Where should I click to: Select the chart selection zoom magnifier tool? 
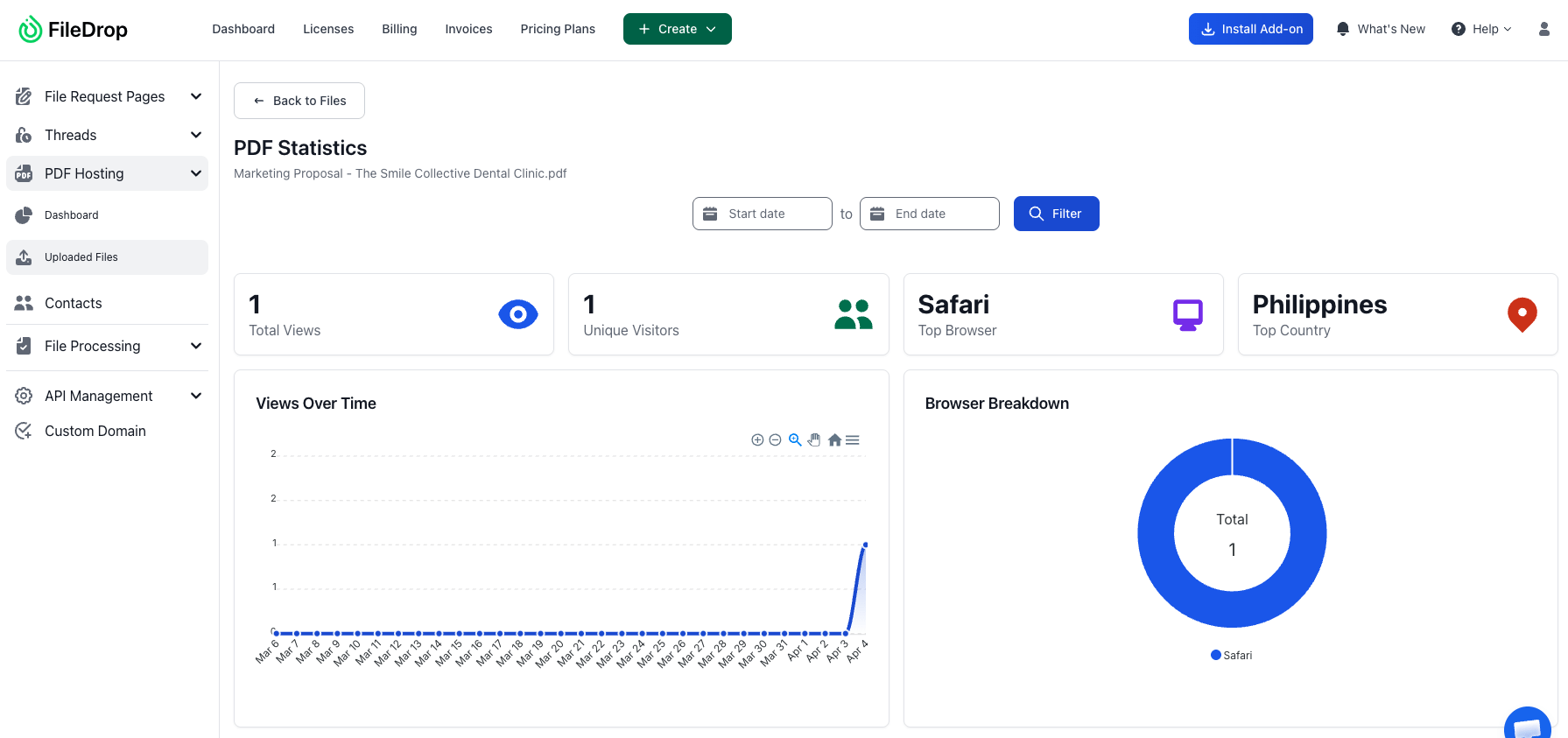coord(795,440)
